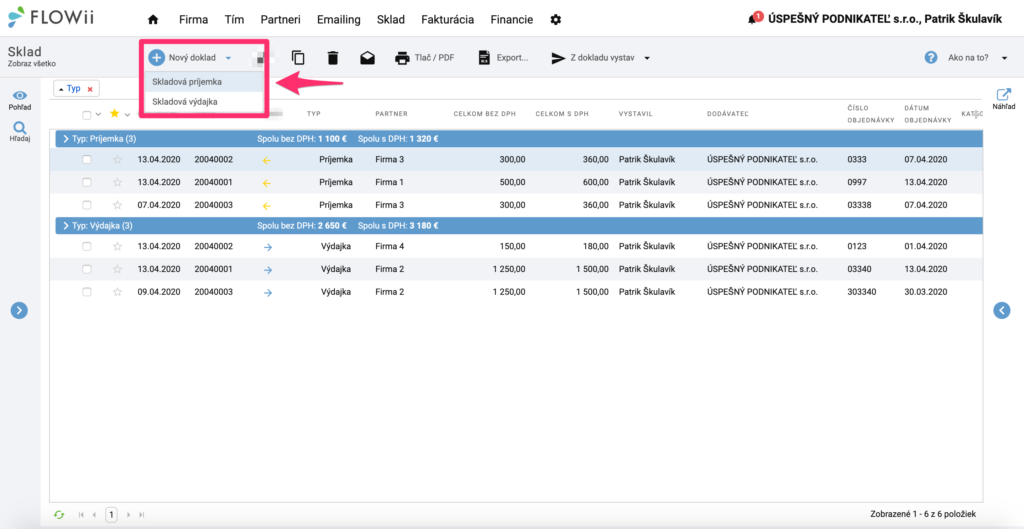
Task: Open the settings gear in top navigation
Action: click(x=556, y=20)
